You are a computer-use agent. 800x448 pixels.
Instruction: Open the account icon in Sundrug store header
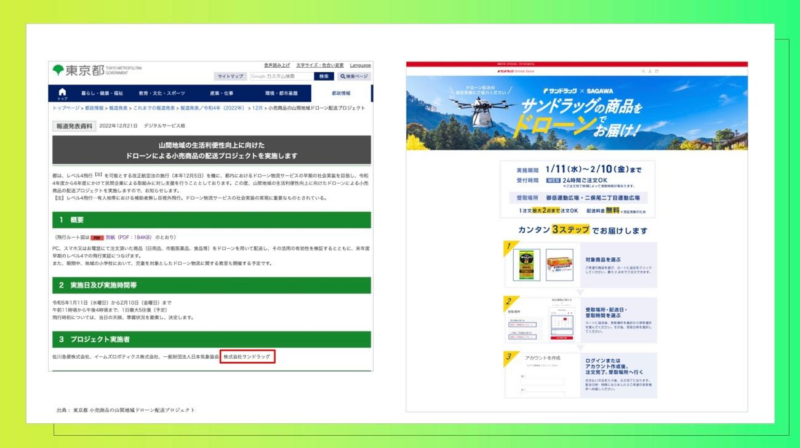tap(650, 71)
